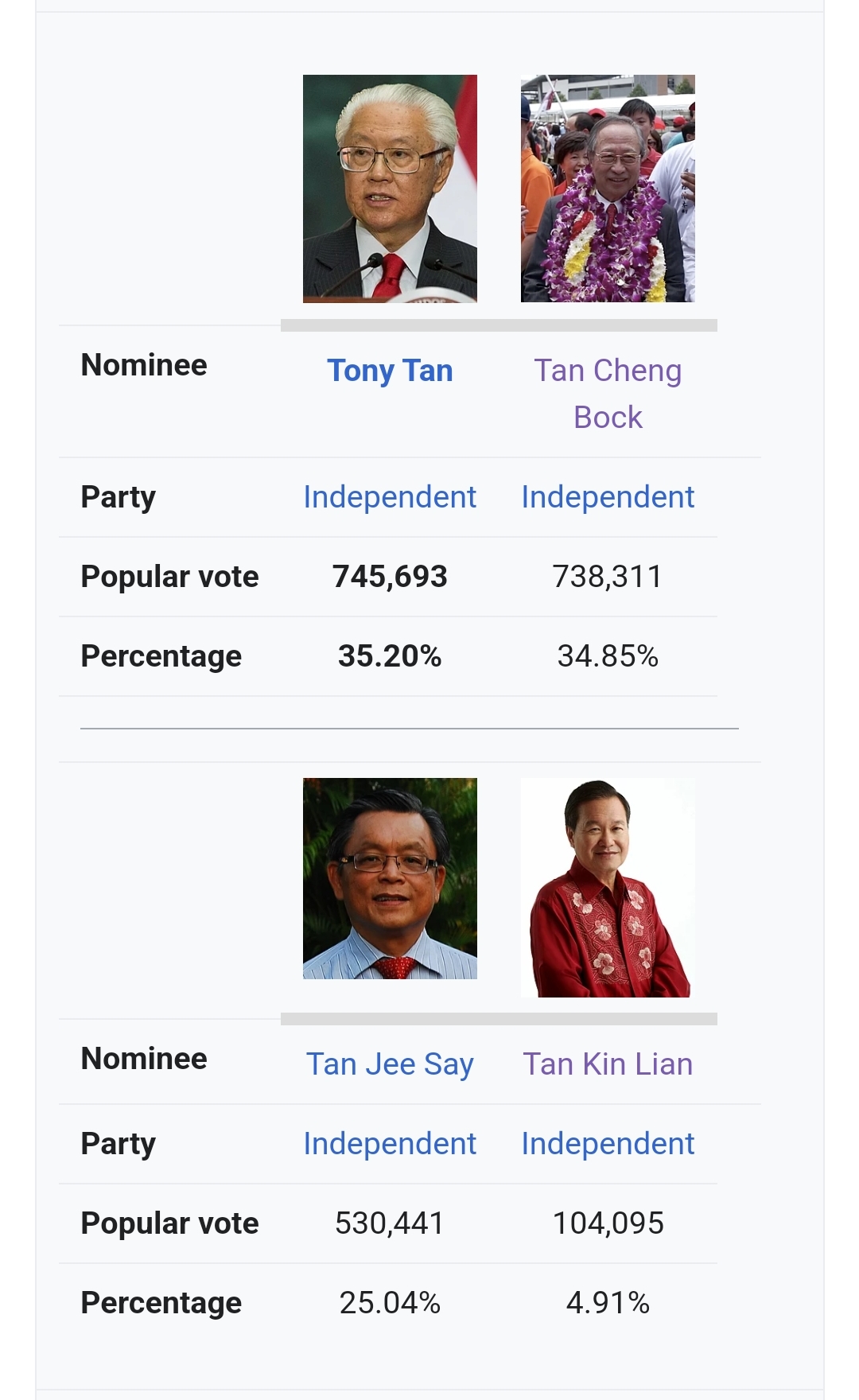Viewport: 859px width, 1400px height.
Task: Click the 25.04% percentage value
Action: [390, 1303]
